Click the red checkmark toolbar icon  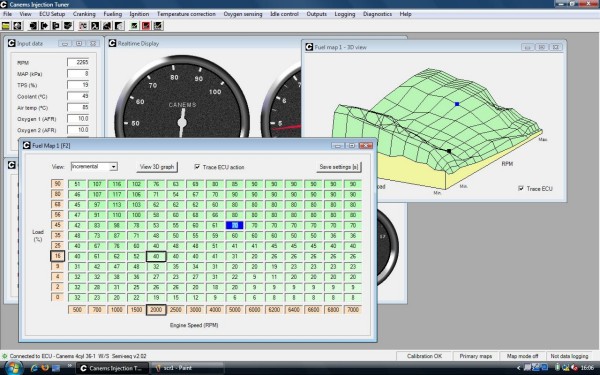(146, 26)
